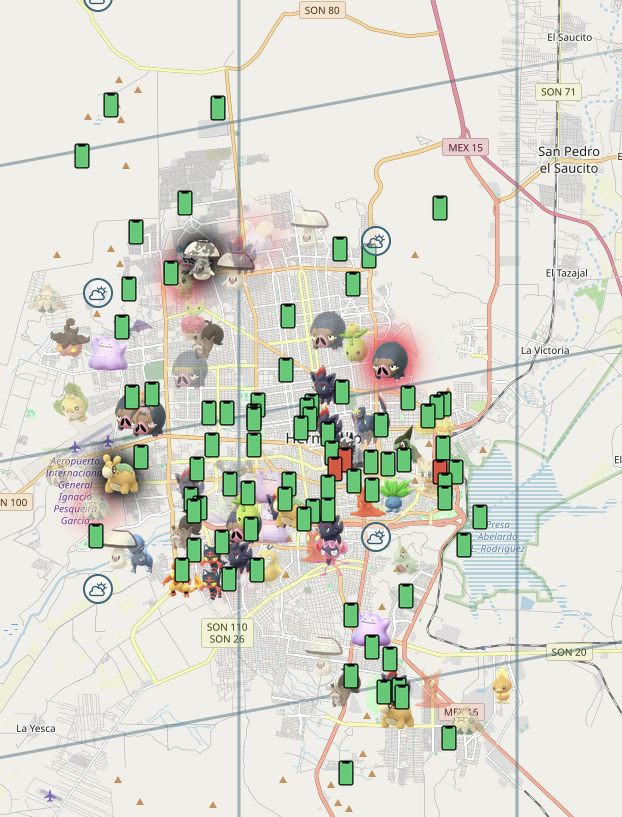The height and width of the screenshot is (817, 622).
Task: Select the La Yesca place label
Action: (35, 728)
